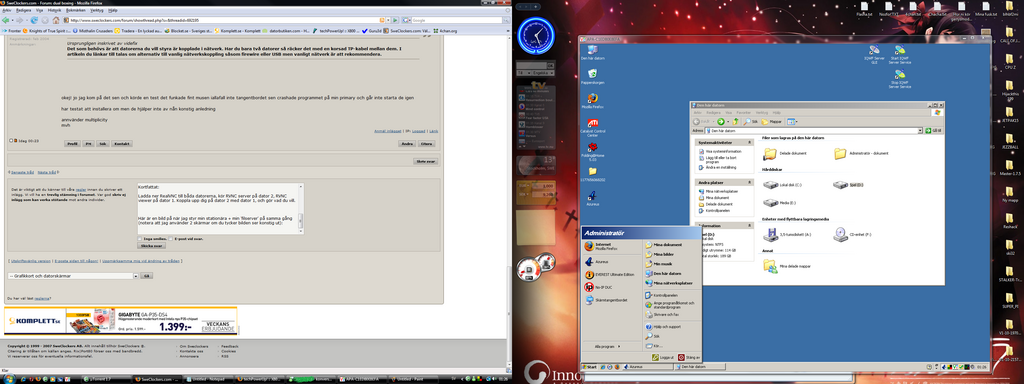The image size is (1024, 384).
Task: Click the Firefox back arrow button
Action: (5, 20)
